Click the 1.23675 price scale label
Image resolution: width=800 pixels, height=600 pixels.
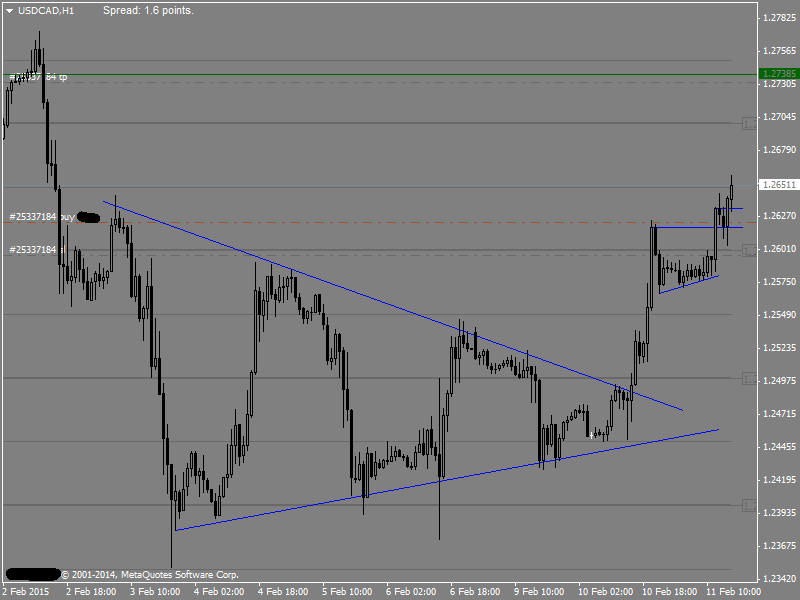click(x=779, y=546)
